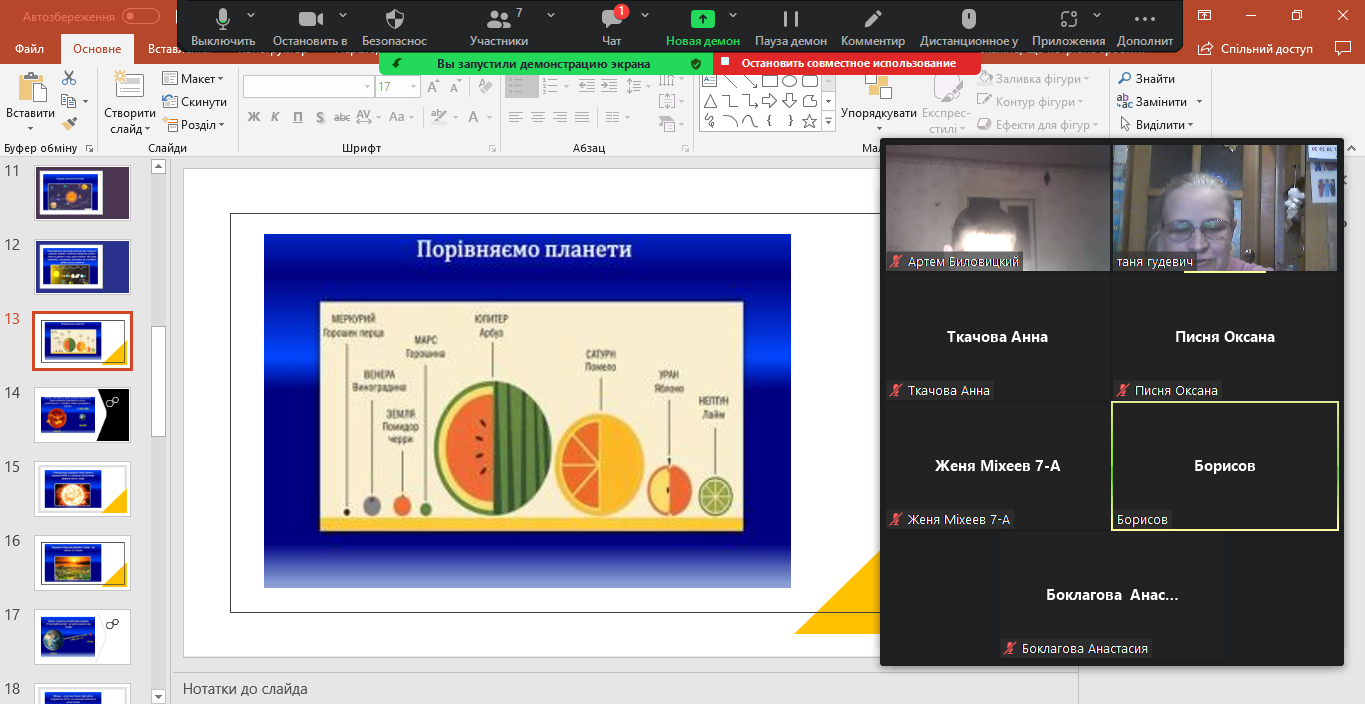Screen dimensions: 1365x704
Task: Switch to the Основне ribbon tab
Action: pyautogui.click(x=97, y=49)
